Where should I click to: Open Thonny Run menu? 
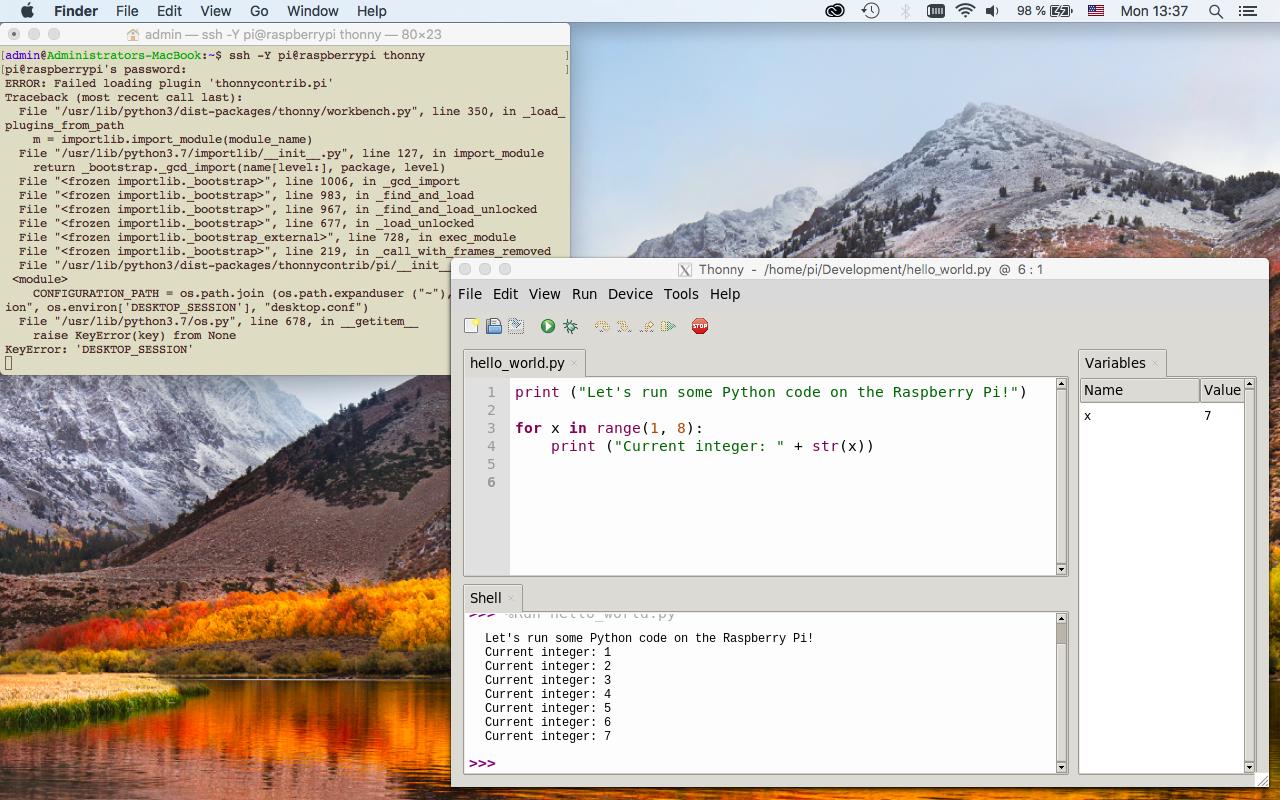coord(584,294)
